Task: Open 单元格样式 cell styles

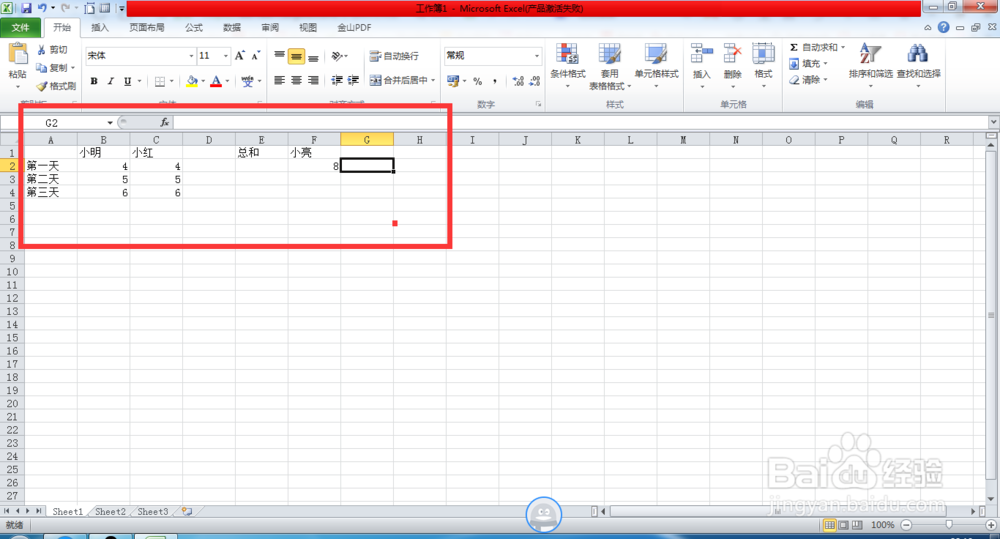Action: (656, 66)
